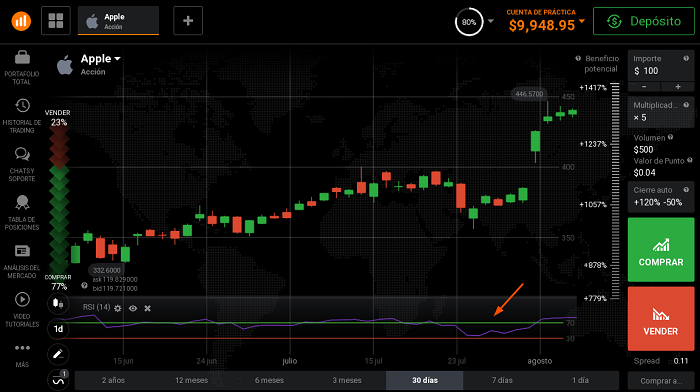Open RSI (14) settings gear

click(x=118, y=308)
